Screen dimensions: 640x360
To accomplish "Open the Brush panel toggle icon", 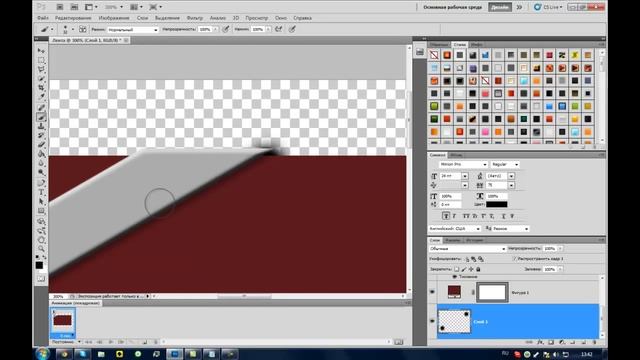I will pos(82,29).
